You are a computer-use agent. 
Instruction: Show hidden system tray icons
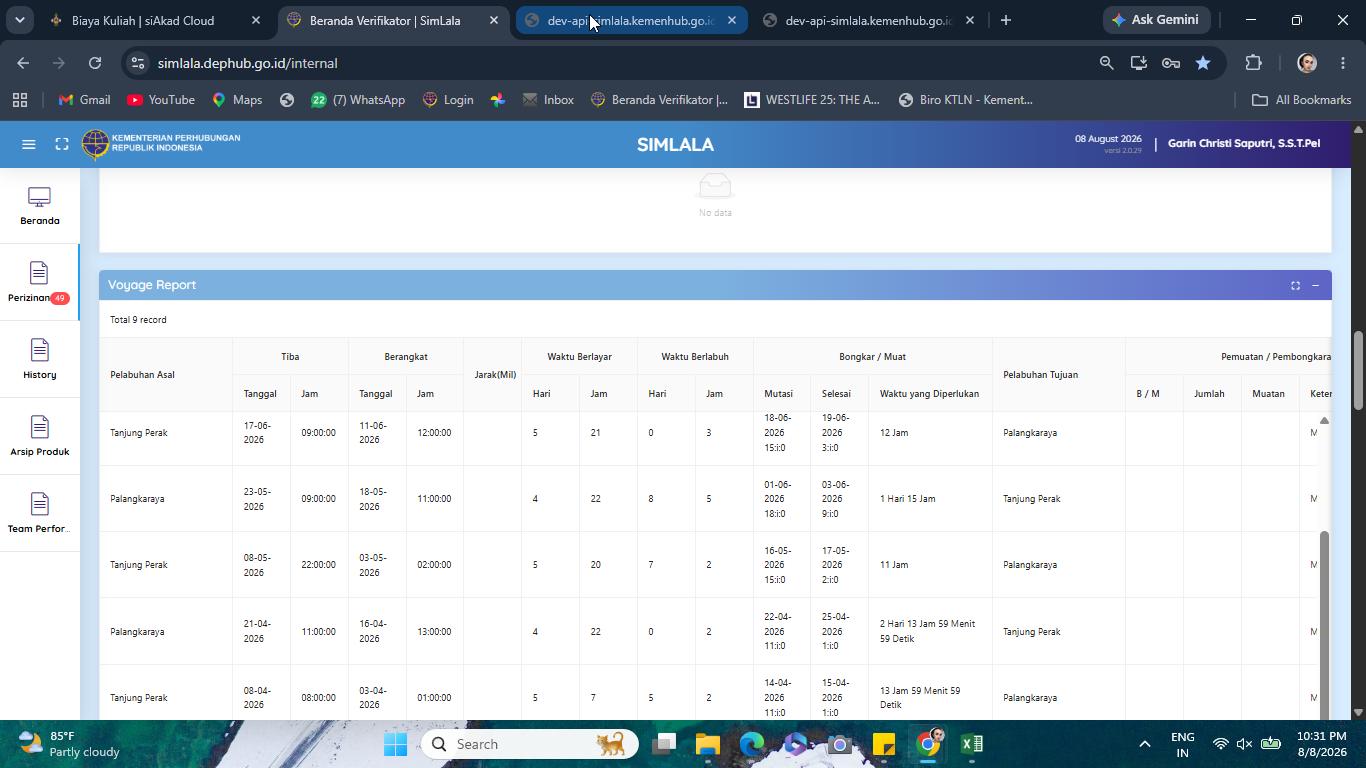1144,744
